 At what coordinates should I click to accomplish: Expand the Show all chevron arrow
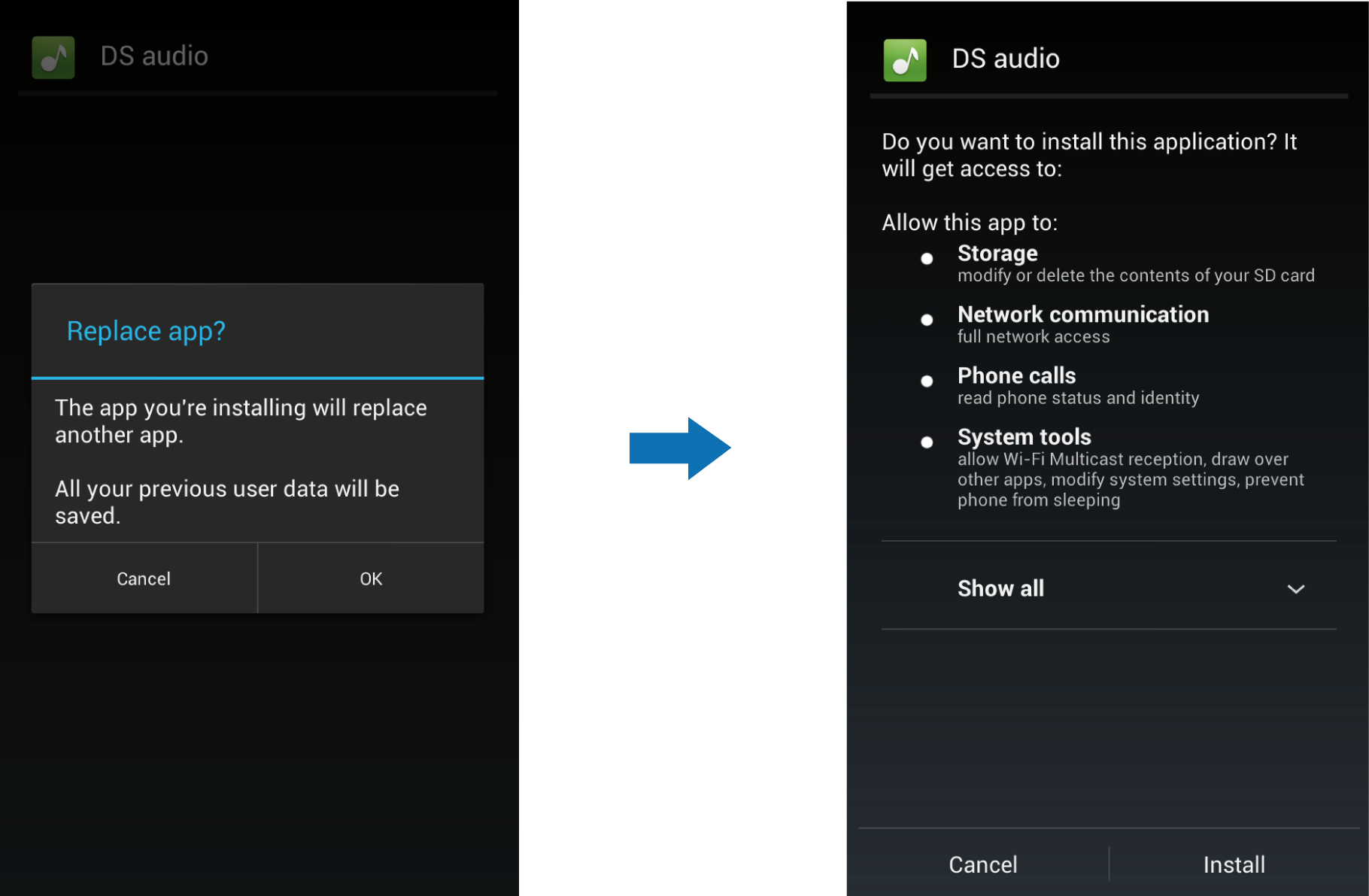tap(1295, 589)
